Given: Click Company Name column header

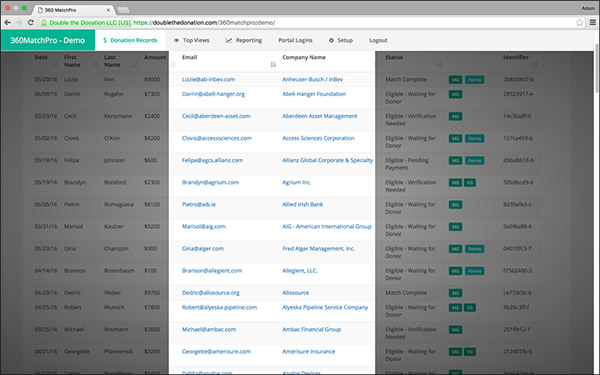Looking at the screenshot, I should pos(304,57).
